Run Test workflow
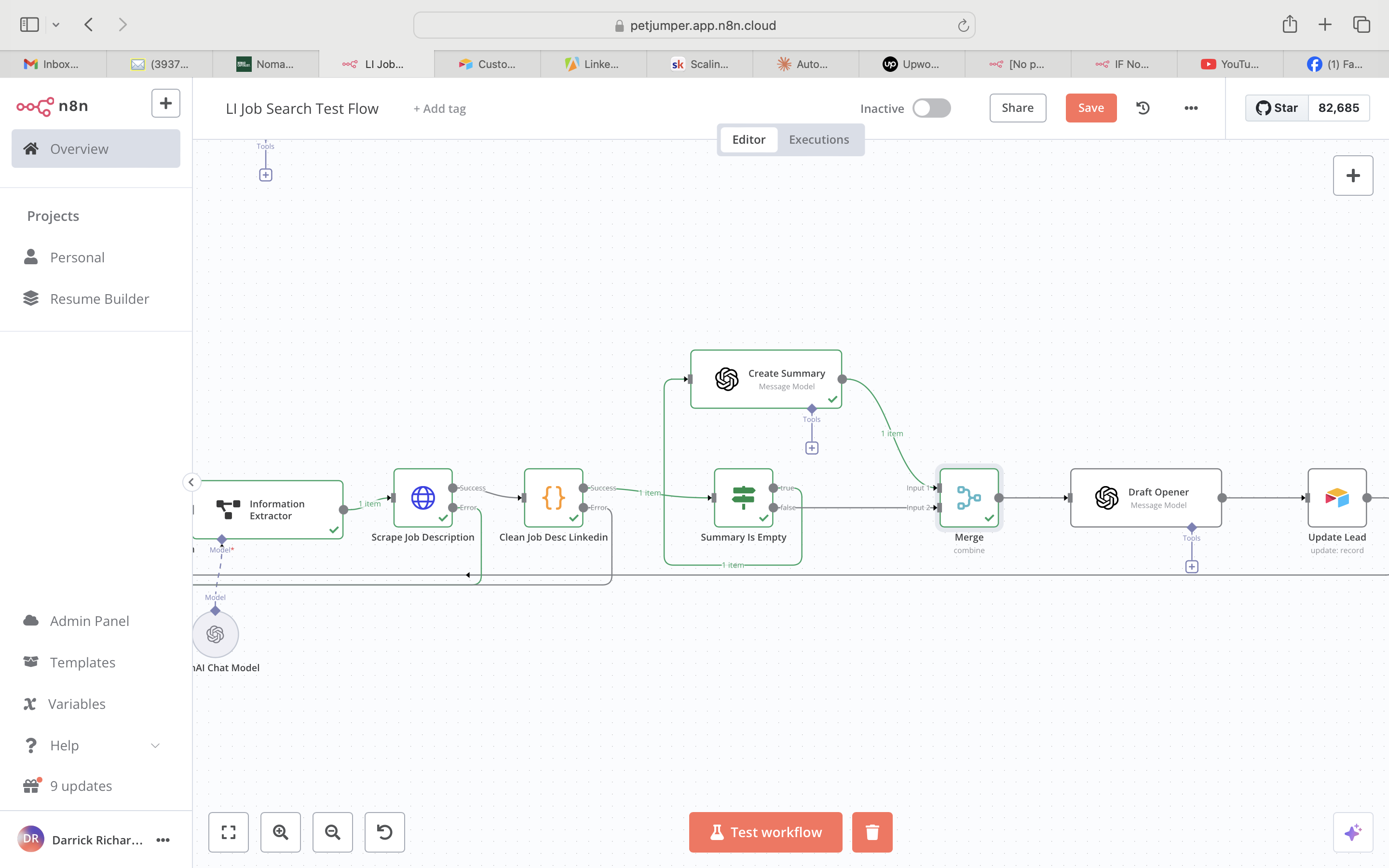The height and width of the screenshot is (868, 1389). pos(764,832)
